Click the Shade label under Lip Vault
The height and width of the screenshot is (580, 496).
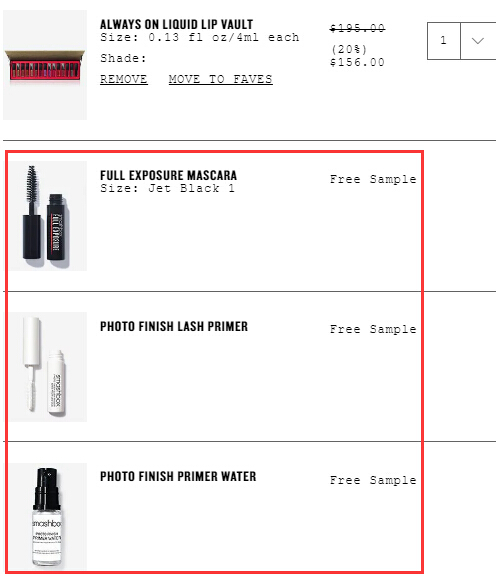[123, 58]
